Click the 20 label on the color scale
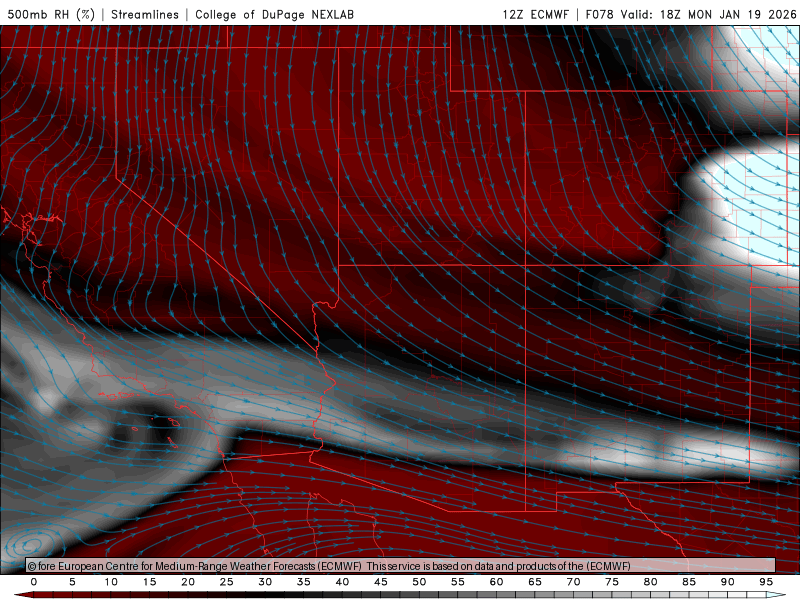The height and width of the screenshot is (600, 800). 188,582
